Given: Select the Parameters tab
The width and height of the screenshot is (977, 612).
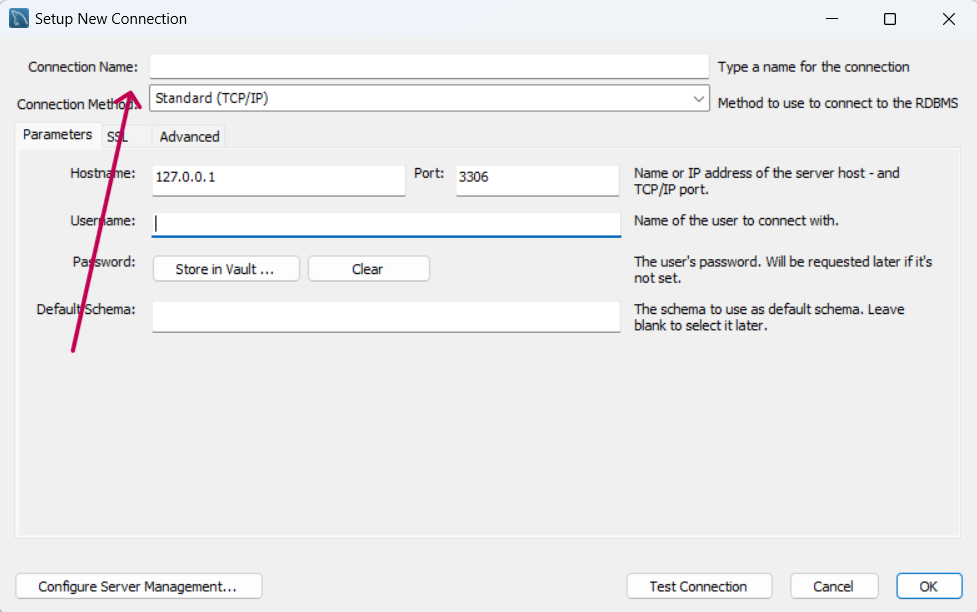Looking at the screenshot, I should 58,135.
